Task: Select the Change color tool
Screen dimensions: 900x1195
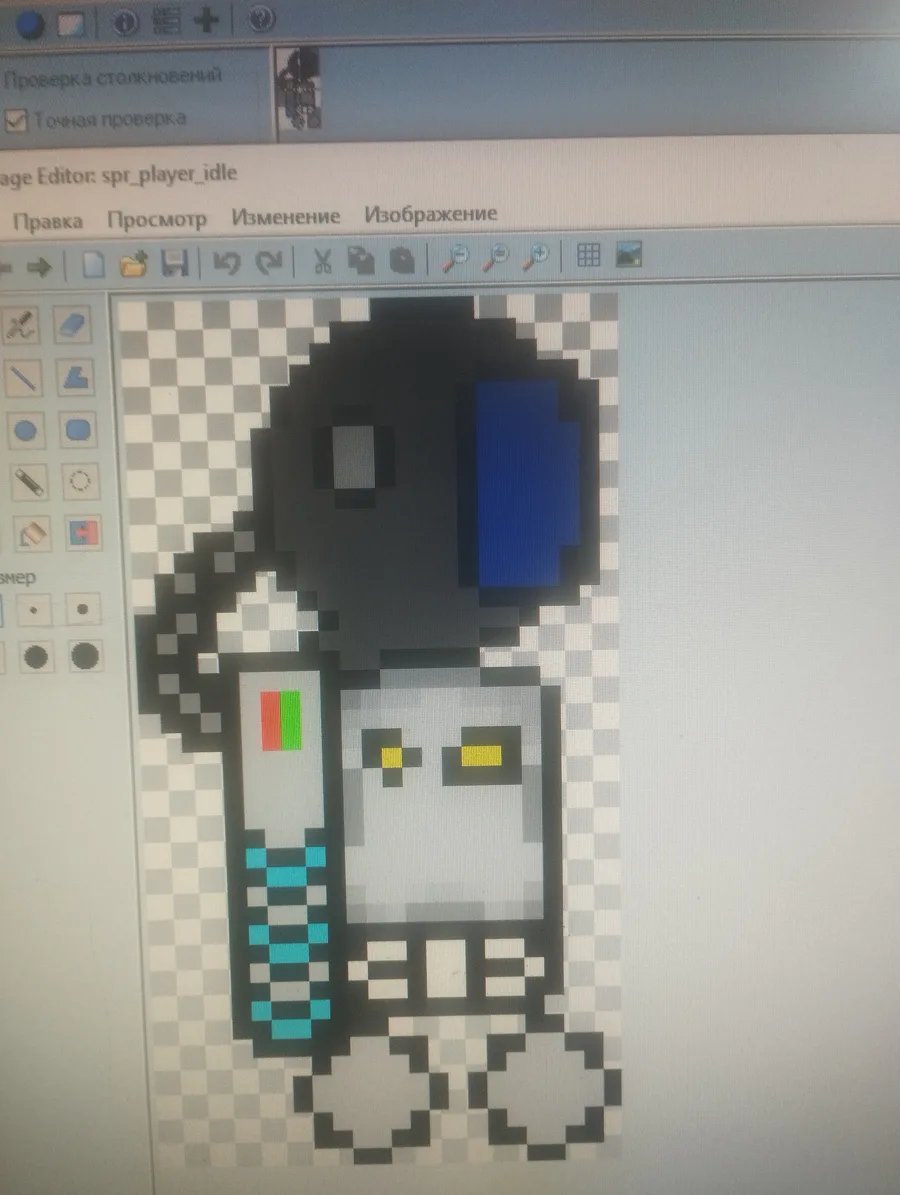Action: [82, 533]
